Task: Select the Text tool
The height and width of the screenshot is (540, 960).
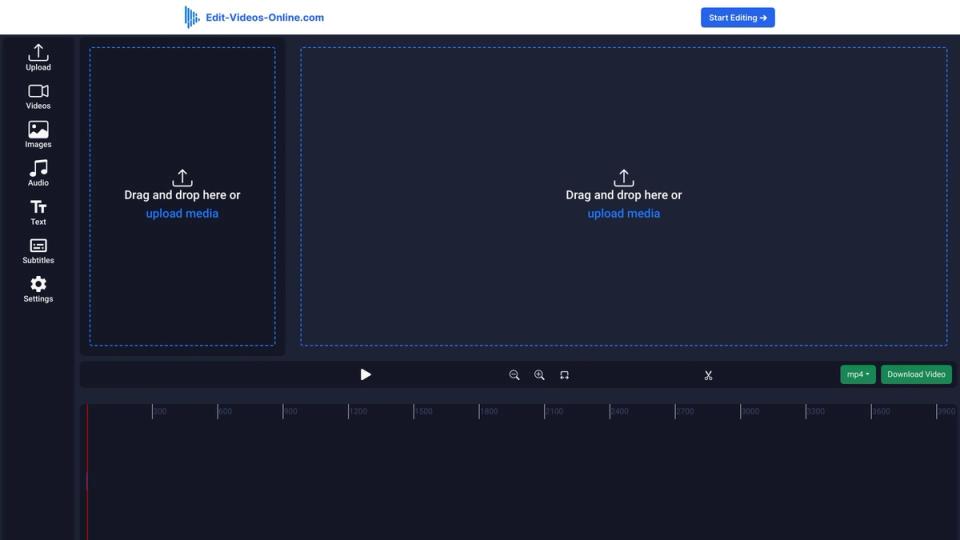Action: [x=38, y=212]
